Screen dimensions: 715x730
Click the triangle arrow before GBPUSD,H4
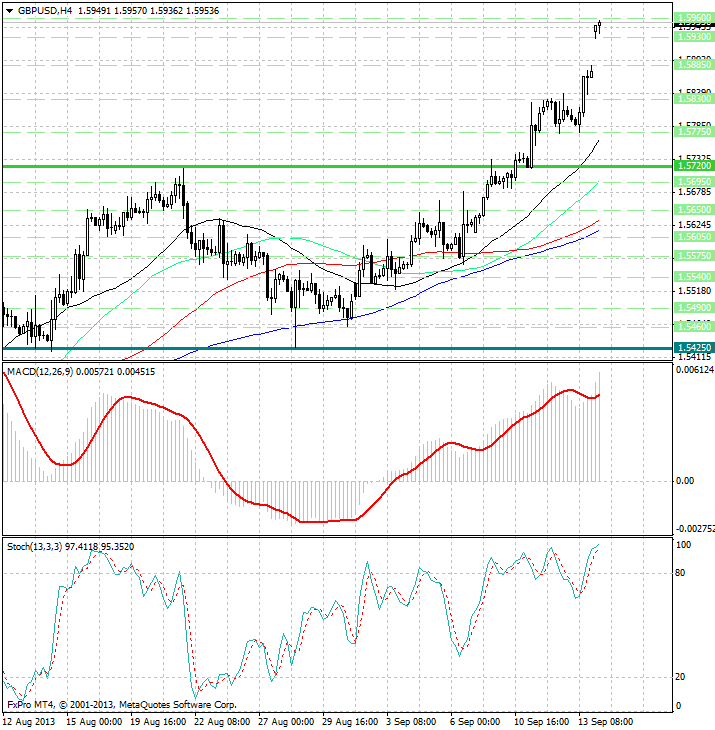(10, 11)
